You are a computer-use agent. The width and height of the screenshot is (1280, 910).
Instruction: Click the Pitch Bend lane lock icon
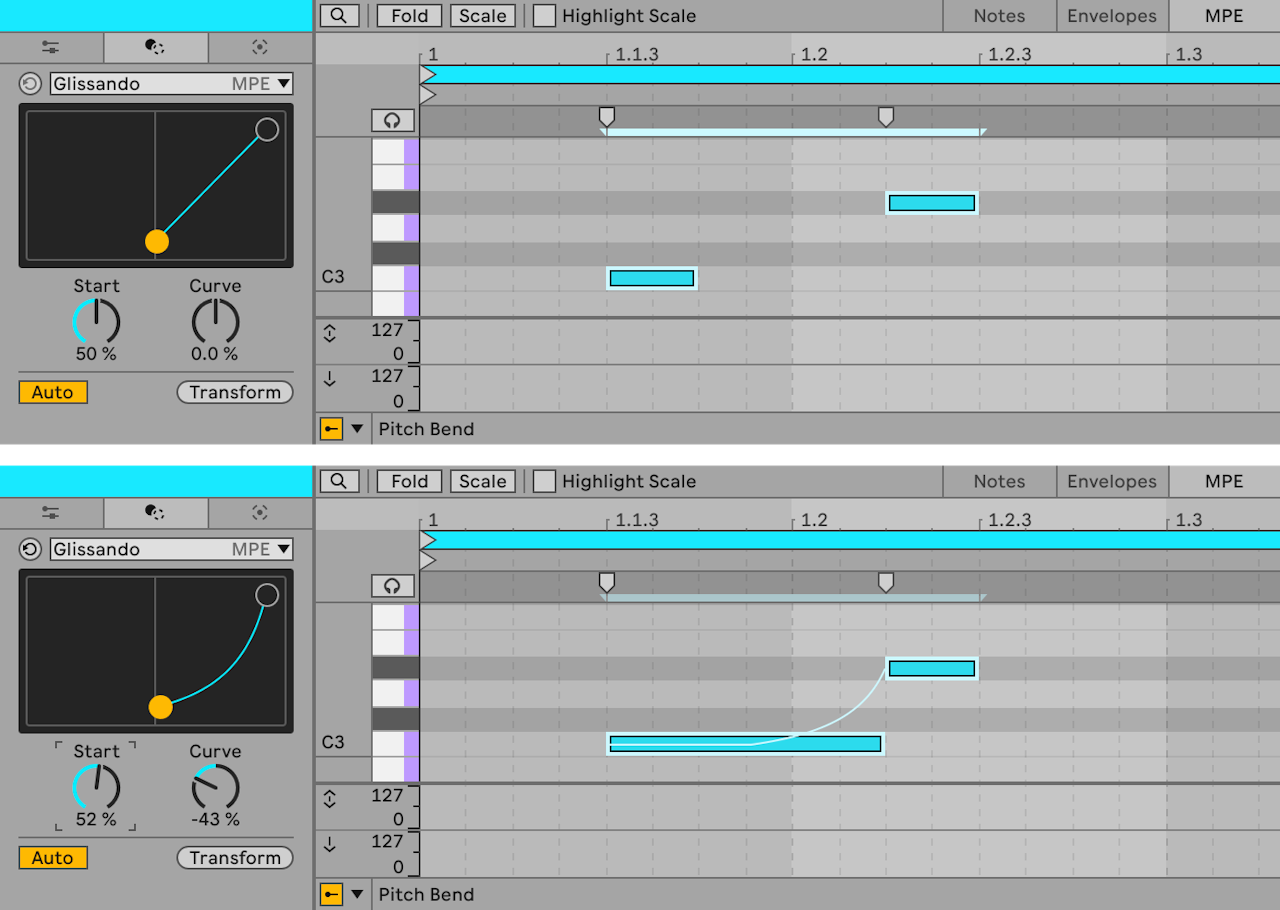330,429
